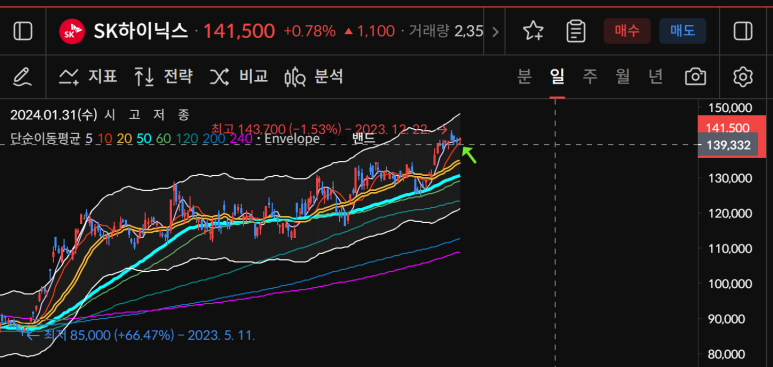
Task: Switch to 일 daily chart tab
Action: 557,76
